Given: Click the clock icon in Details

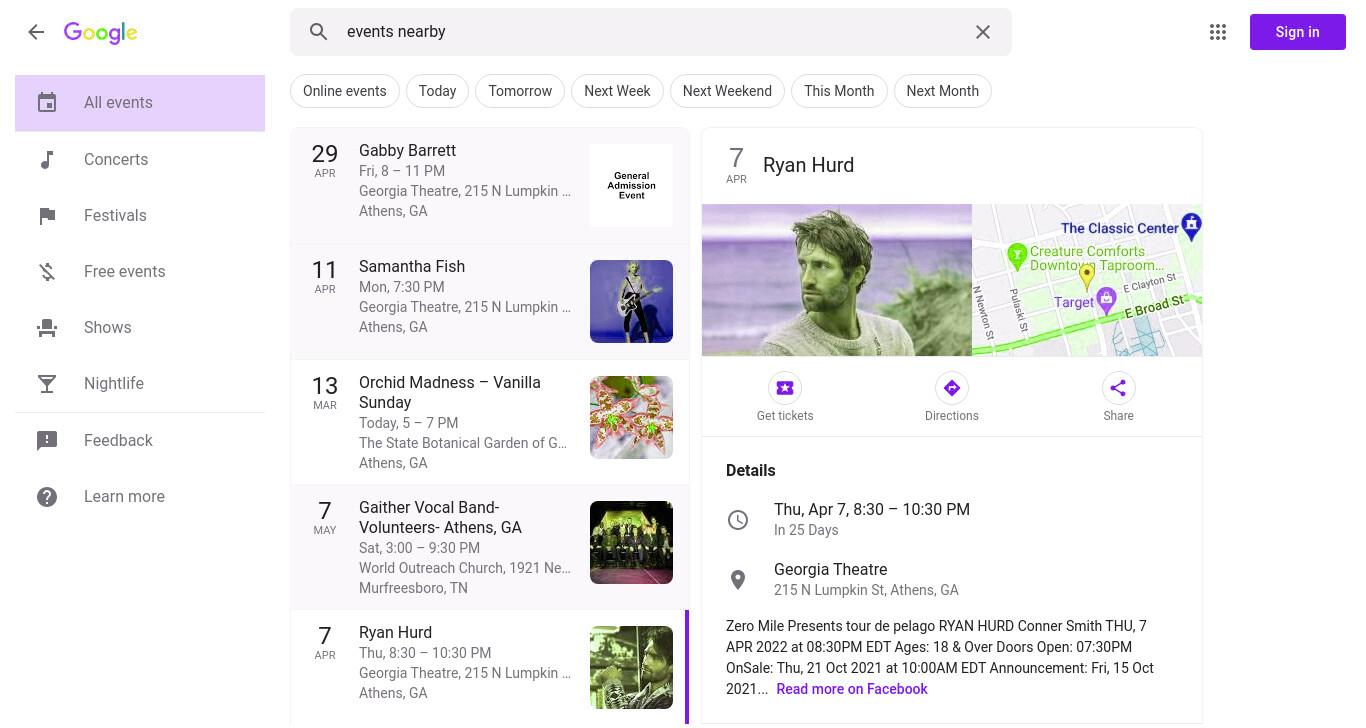Looking at the screenshot, I should [738, 520].
